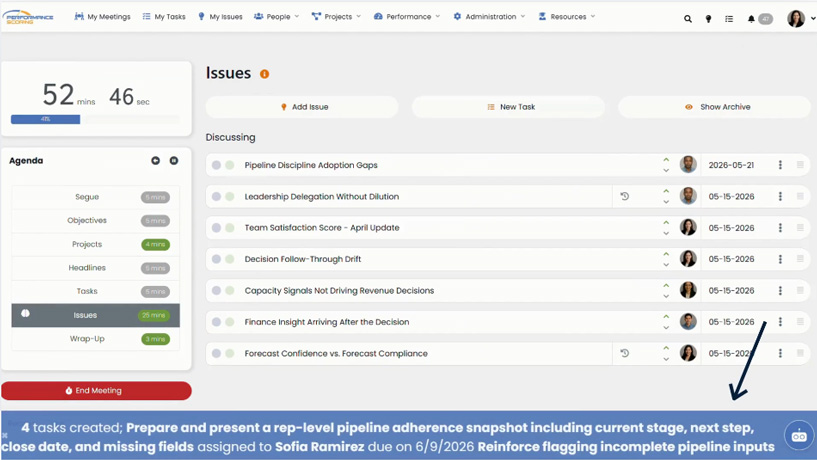Go to My Tasks in navigation

pyautogui.click(x=164, y=17)
